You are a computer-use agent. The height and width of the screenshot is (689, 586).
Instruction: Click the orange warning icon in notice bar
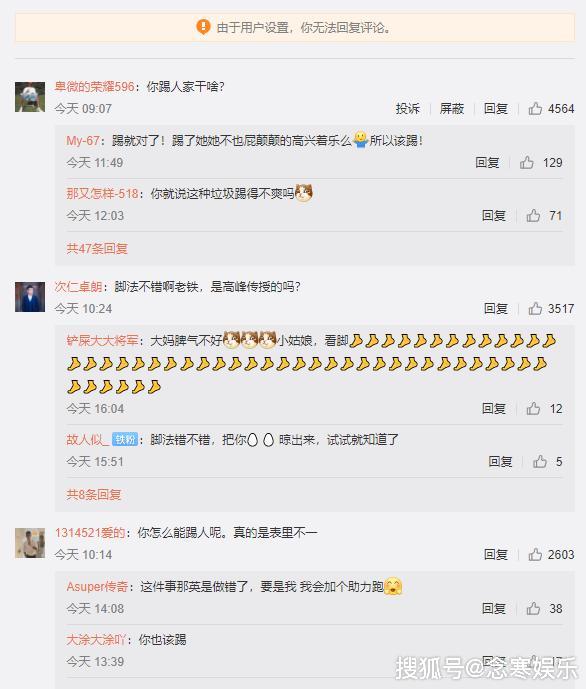(x=203, y=27)
